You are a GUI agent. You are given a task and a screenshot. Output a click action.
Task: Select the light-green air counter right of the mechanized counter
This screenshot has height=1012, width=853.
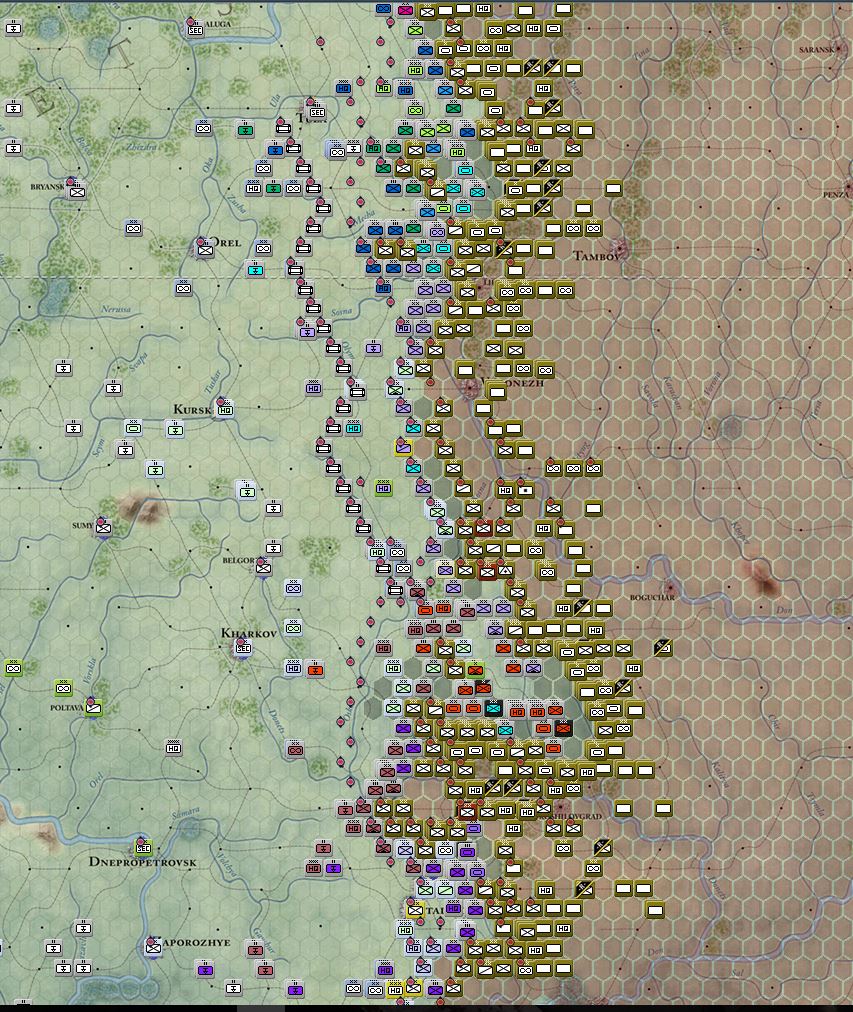tap(175, 429)
